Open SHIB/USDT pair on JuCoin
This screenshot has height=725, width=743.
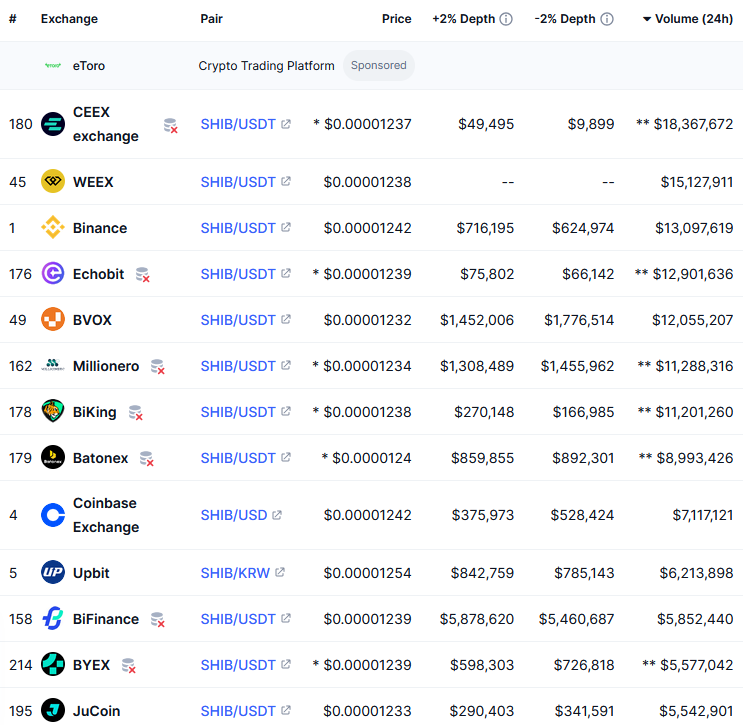pyautogui.click(x=238, y=711)
